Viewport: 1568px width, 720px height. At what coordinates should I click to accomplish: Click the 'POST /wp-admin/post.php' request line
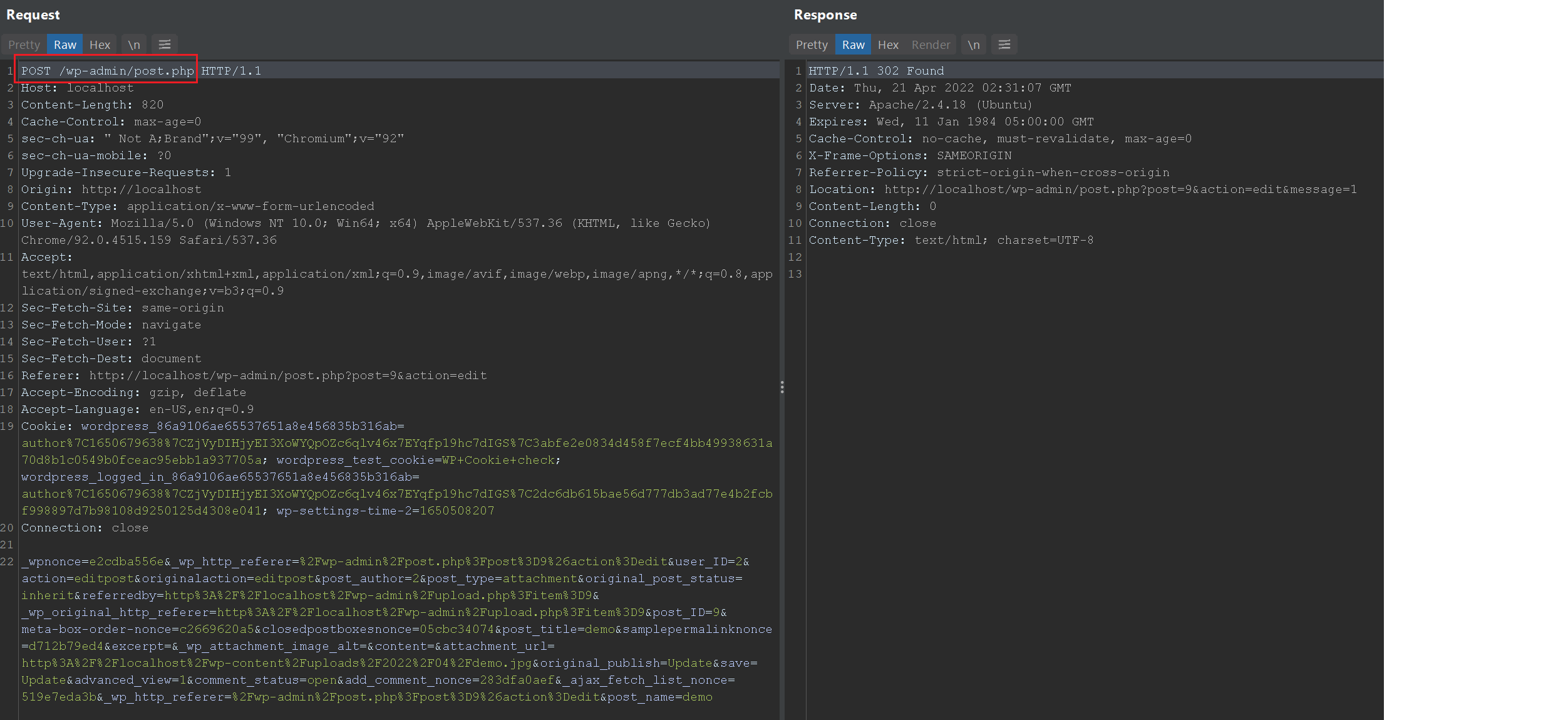108,71
